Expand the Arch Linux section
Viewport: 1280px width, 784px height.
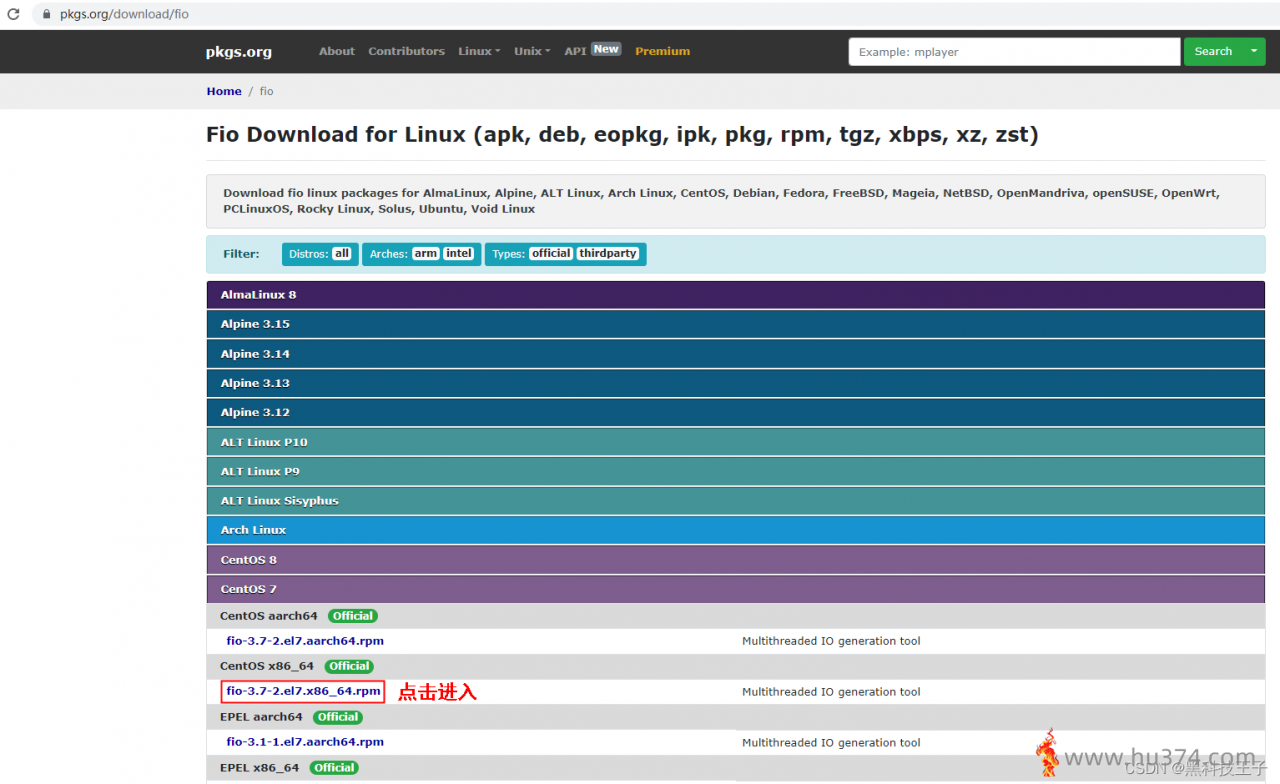tap(735, 530)
